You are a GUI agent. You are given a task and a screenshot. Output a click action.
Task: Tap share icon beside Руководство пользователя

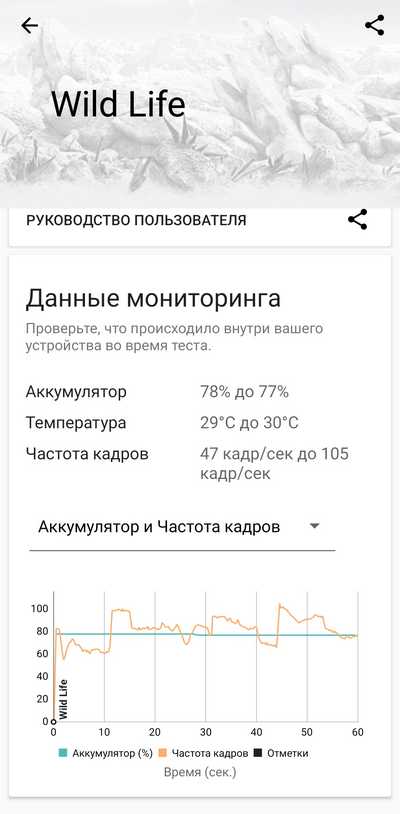pyautogui.click(x=357, y=220)
